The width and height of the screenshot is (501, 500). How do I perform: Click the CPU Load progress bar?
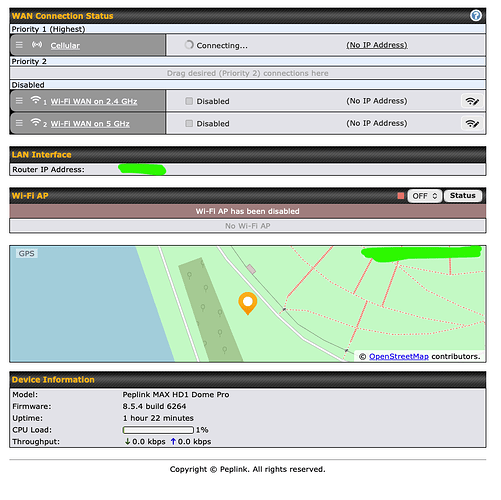(x=158, y=430)
